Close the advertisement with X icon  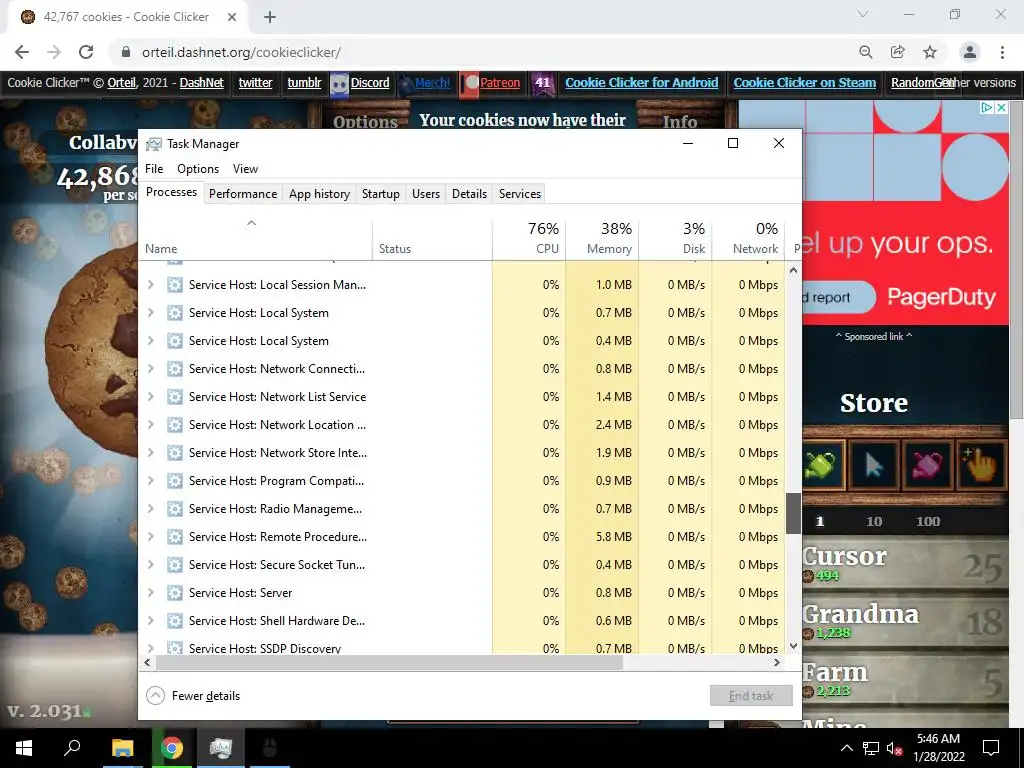click(1001, 108)
